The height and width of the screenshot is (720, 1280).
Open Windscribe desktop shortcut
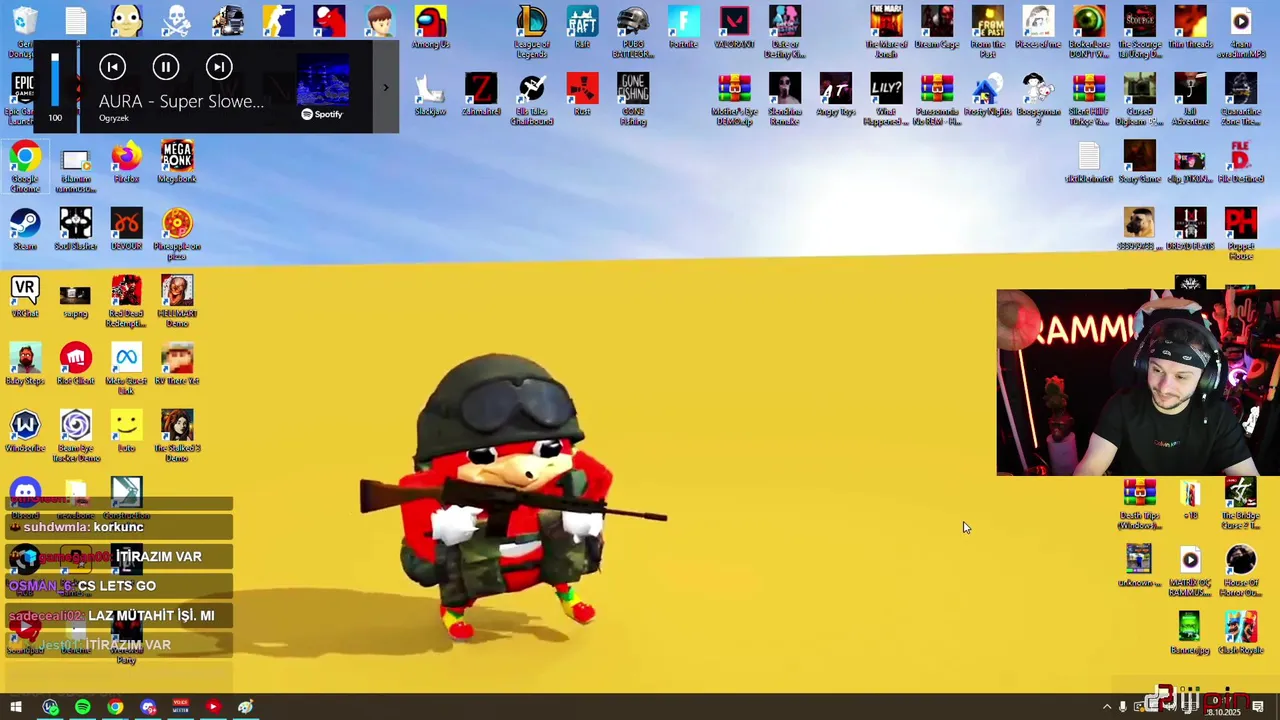pyautogui.click(x=25, y=432)
